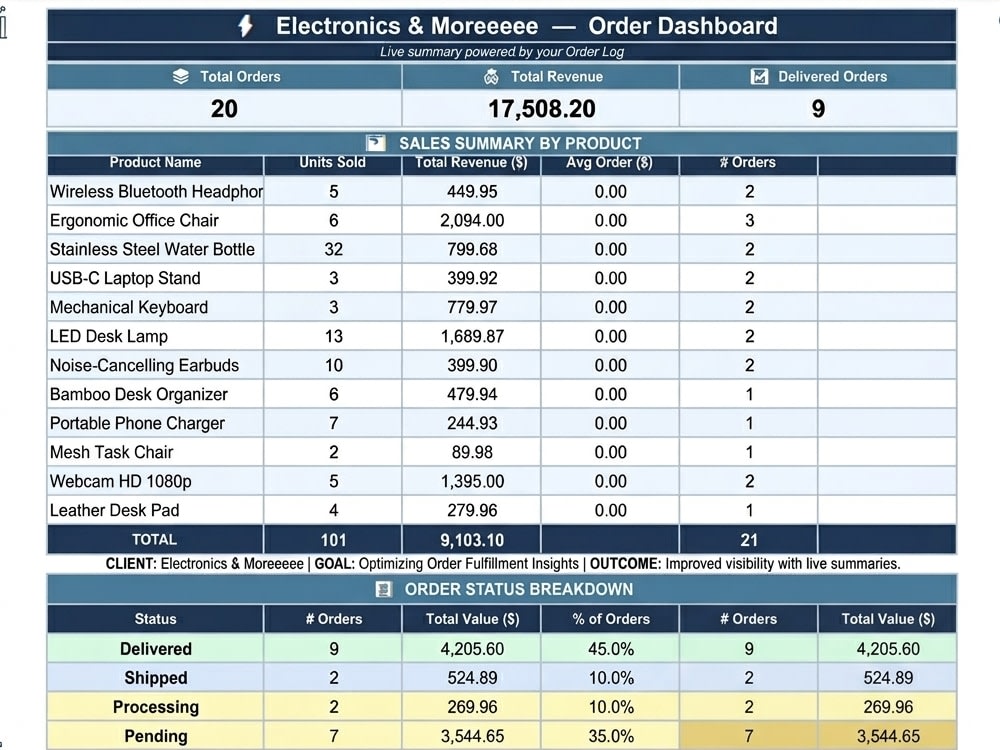Select the Ergonomic Office Chair cell

[155, 221]
